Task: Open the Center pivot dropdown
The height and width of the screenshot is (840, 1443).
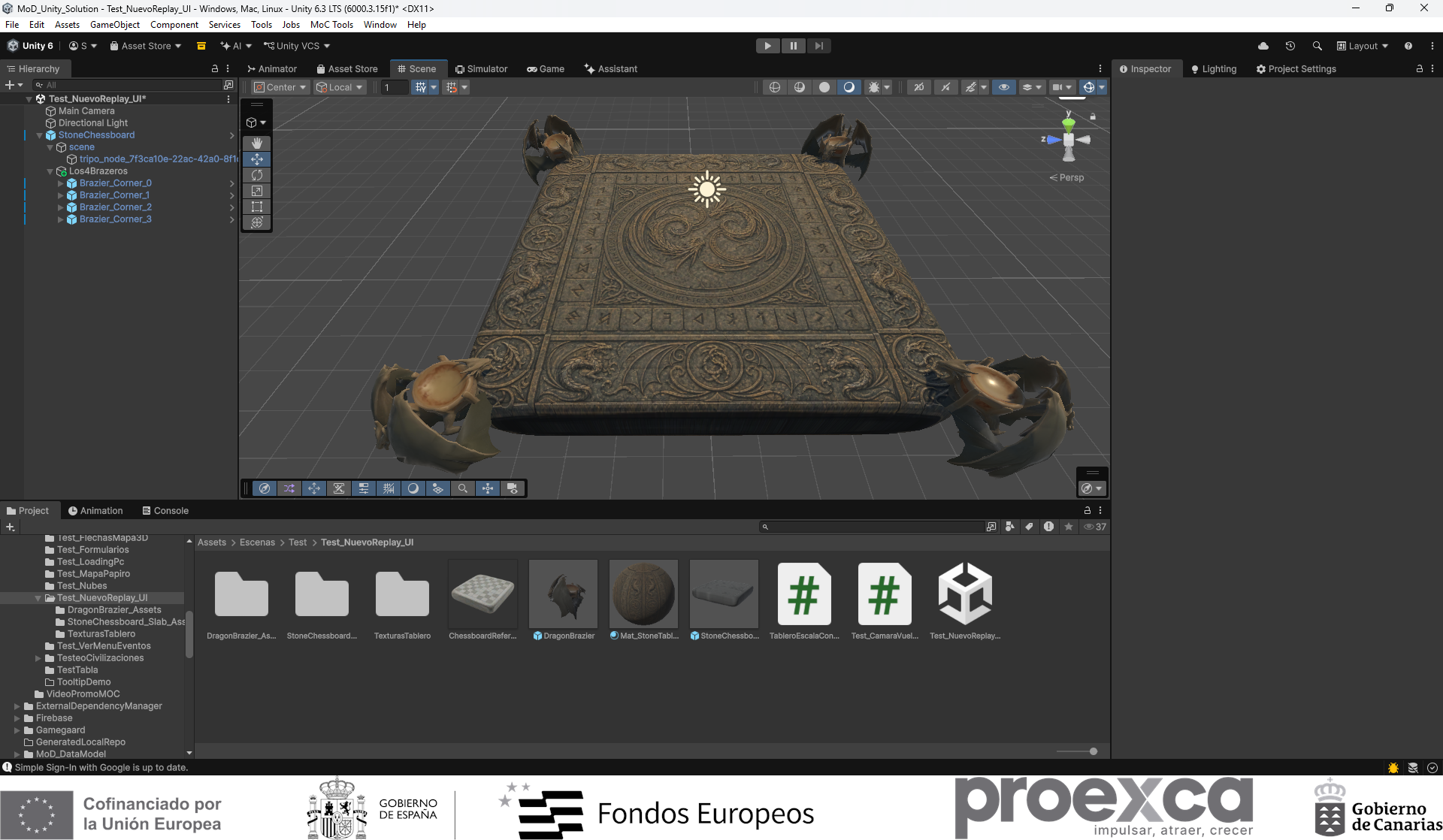Action: click(x=280, y=87)
